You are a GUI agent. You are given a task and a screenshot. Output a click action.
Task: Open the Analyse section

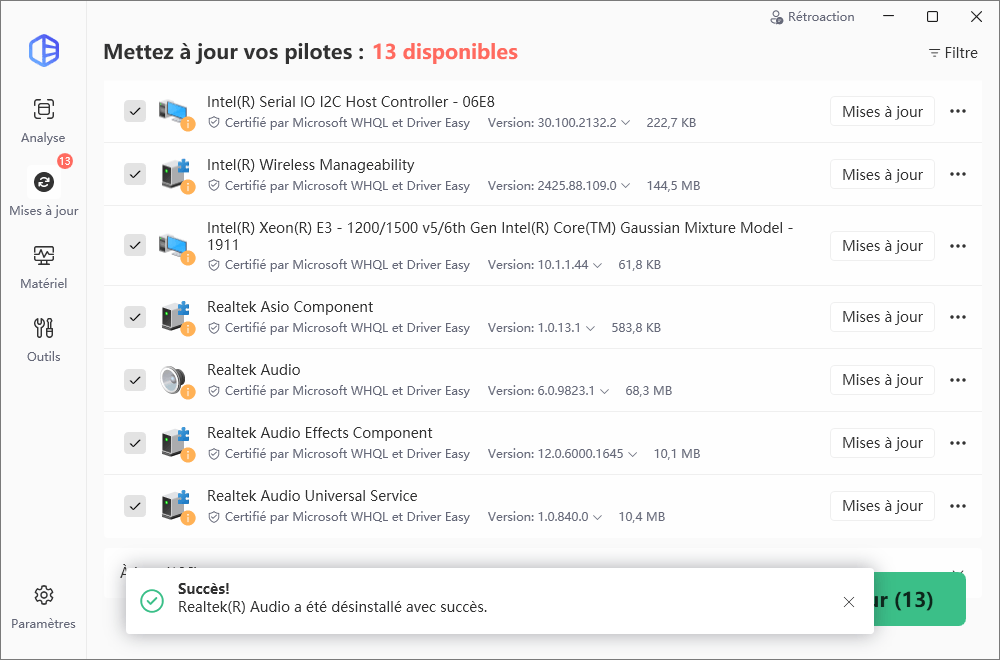(x=43, y=121)
